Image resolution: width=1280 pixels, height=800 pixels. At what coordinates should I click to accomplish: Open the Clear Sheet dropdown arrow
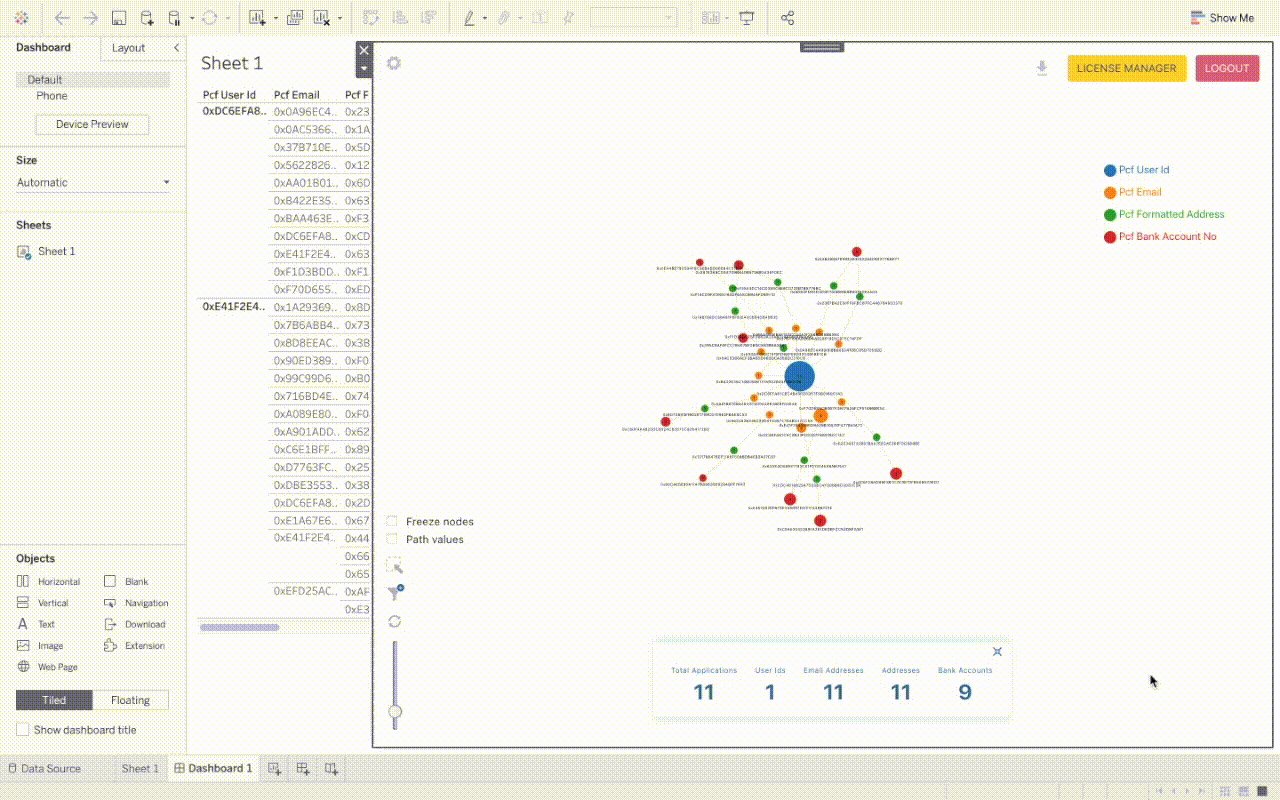(340, 18)
